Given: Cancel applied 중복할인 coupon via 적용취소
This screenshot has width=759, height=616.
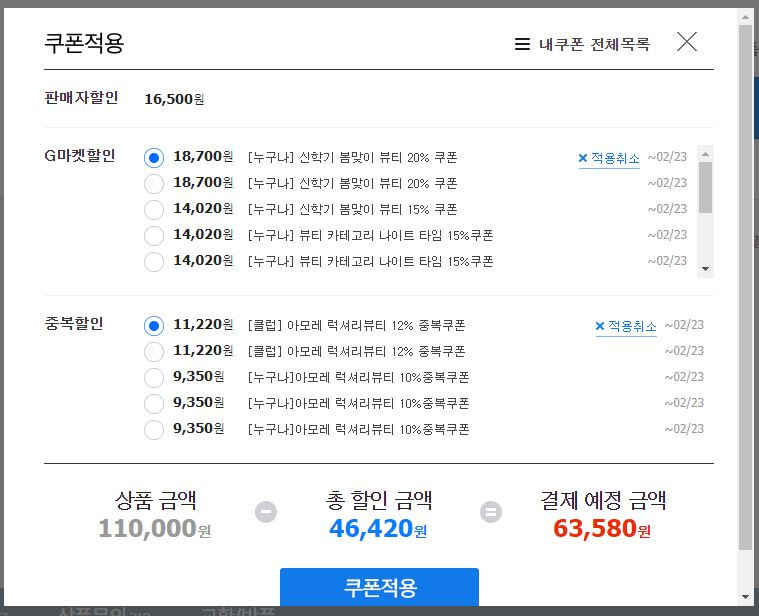Looking at the screenshot, I should pyautogui.click(x=626, y=326).
